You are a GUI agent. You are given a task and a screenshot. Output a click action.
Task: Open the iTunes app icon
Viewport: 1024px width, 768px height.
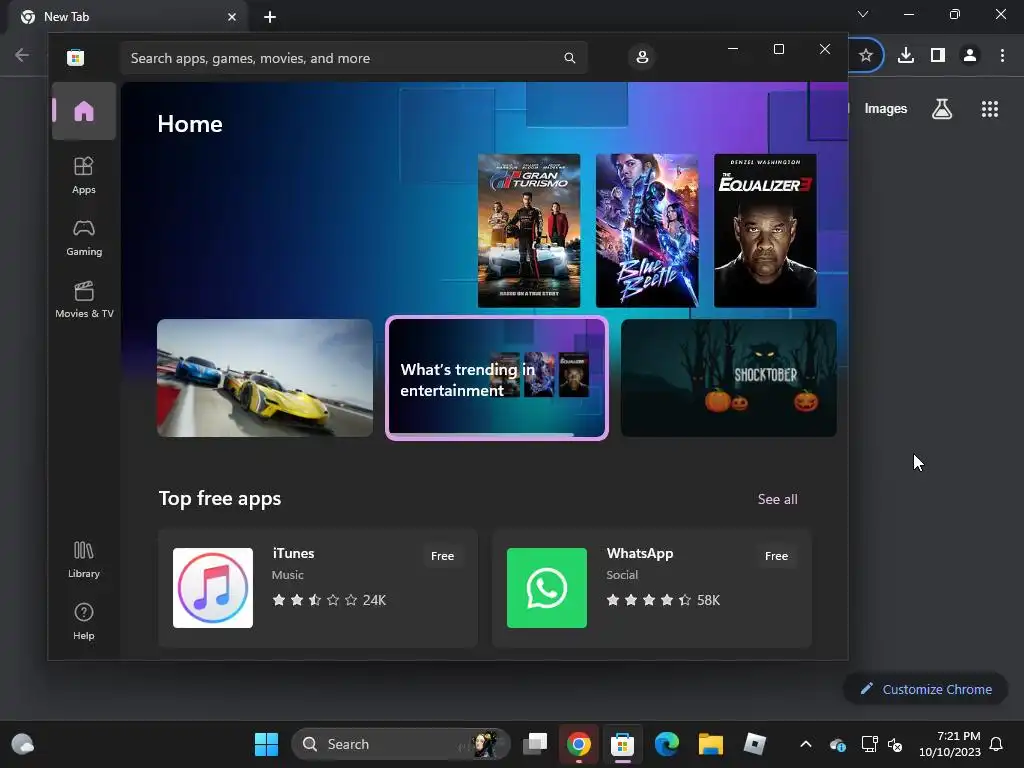(213, 588)
